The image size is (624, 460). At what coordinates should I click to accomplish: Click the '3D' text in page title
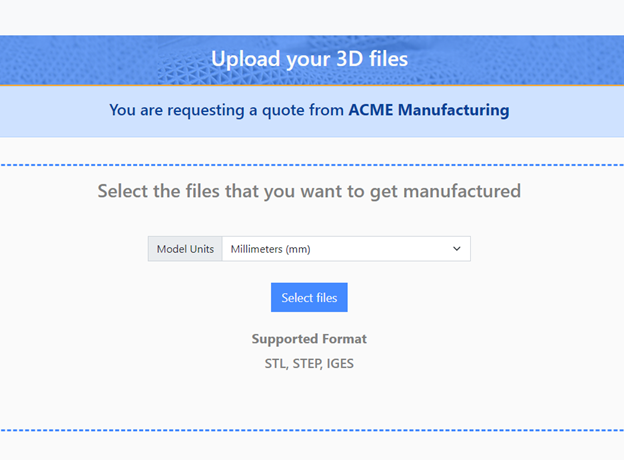pyautogui.click(x=350, y=59)
